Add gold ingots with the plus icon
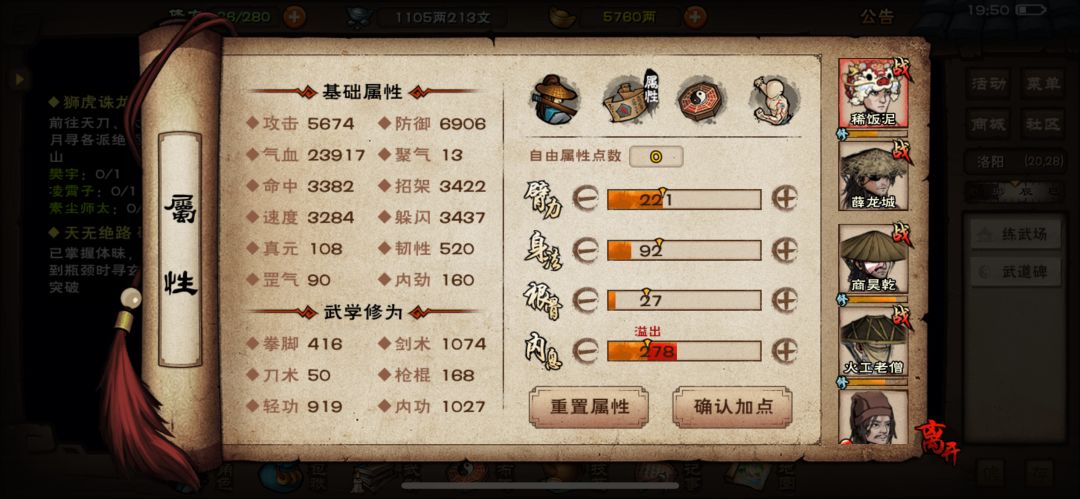The image size is (1080, 499). (696, 17)
